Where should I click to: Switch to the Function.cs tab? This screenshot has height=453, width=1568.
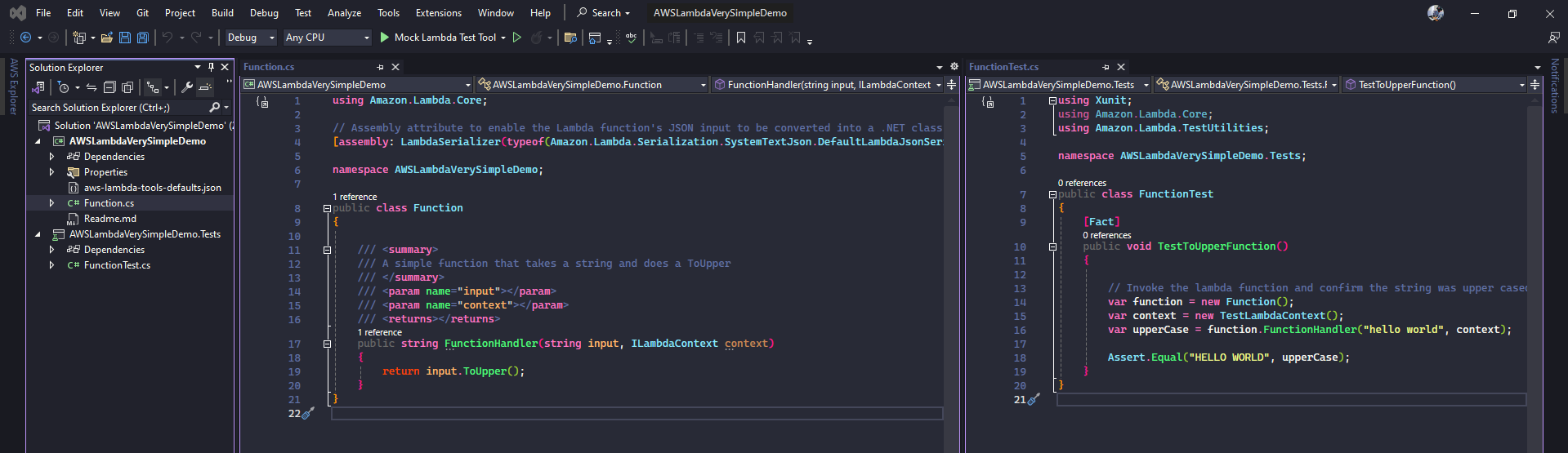269,67
